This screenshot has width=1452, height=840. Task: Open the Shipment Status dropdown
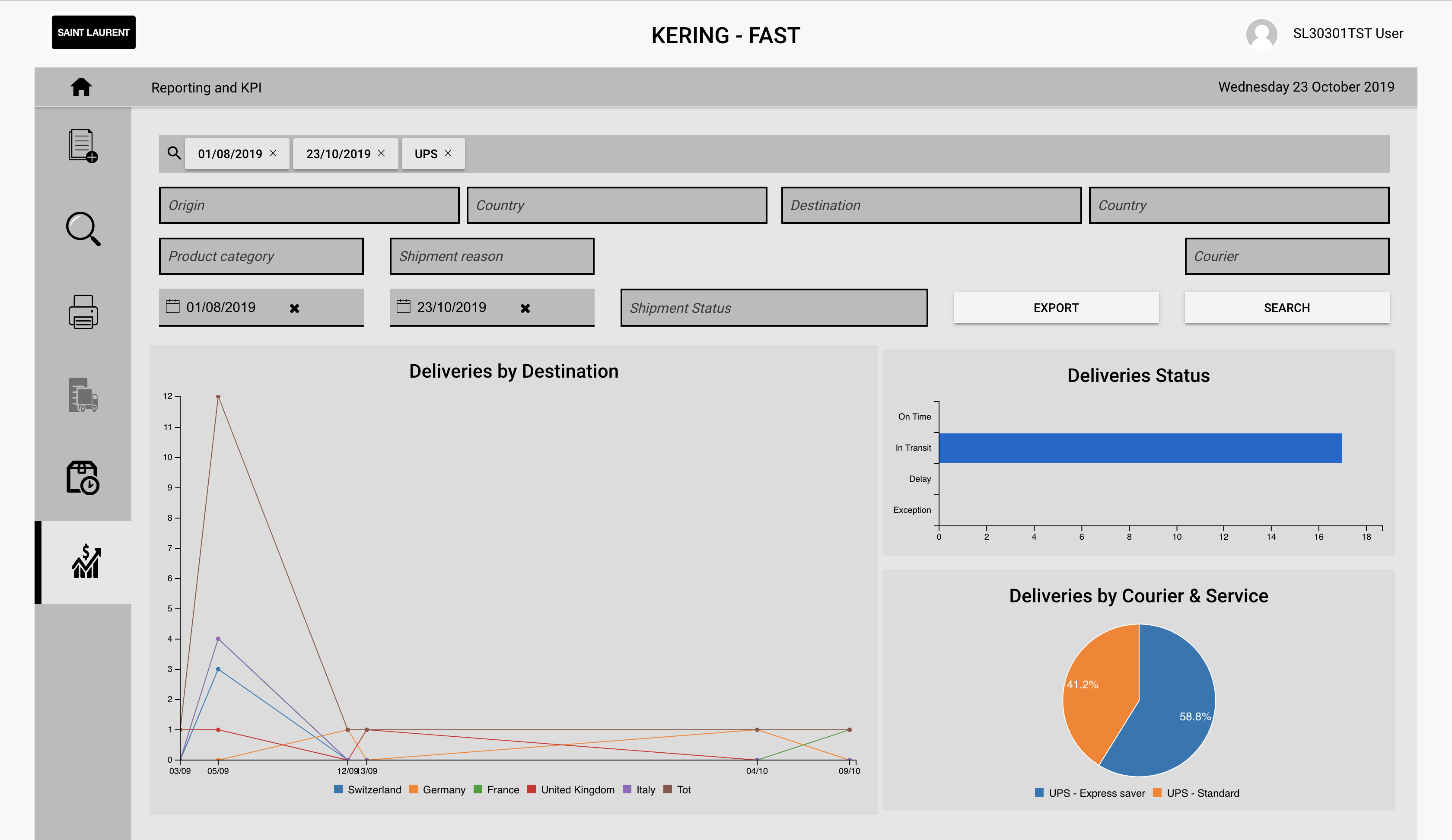[x=774, y=308]
